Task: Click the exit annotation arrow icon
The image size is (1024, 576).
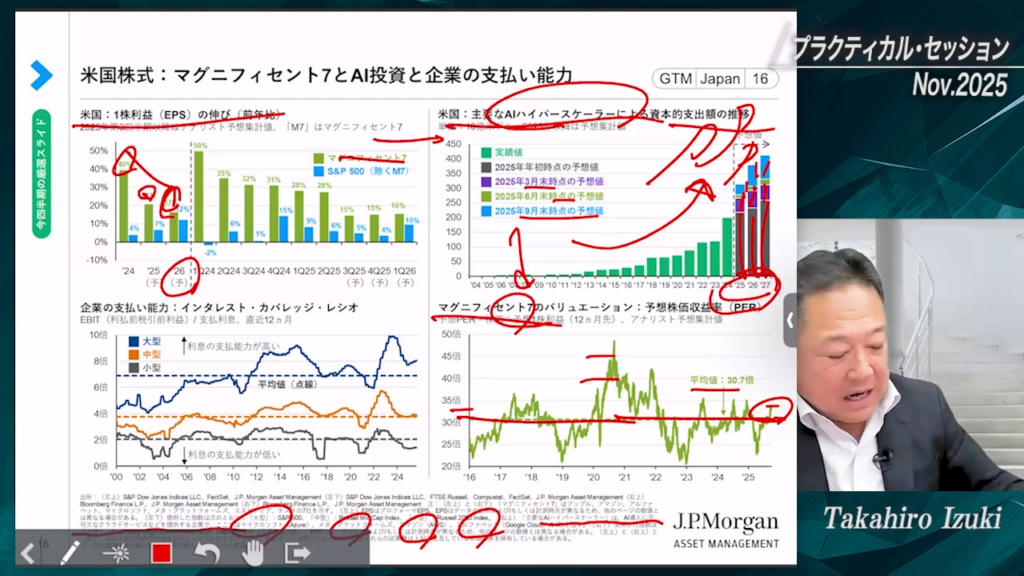Action: pos(298,551)
